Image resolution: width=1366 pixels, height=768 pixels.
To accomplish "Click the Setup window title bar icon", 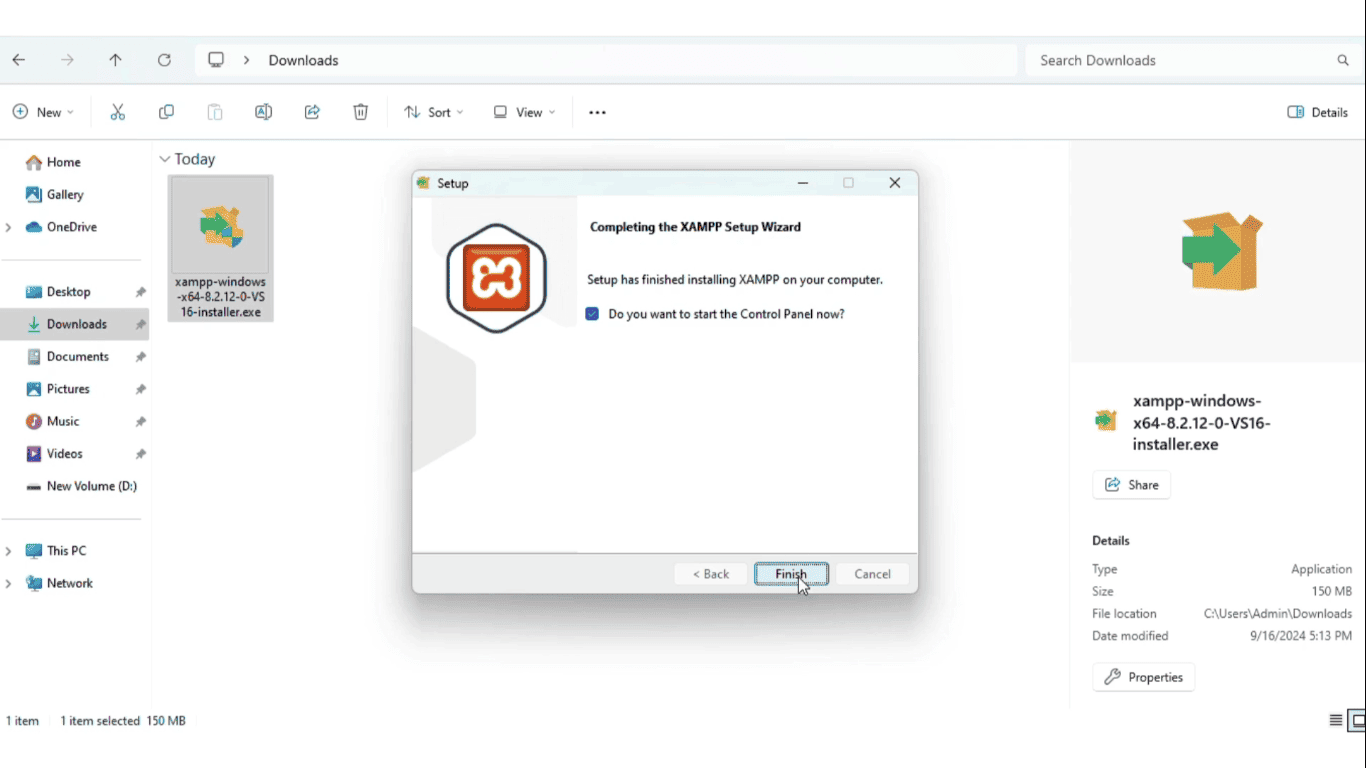I will pyautogui.click(x=423, y=183).
